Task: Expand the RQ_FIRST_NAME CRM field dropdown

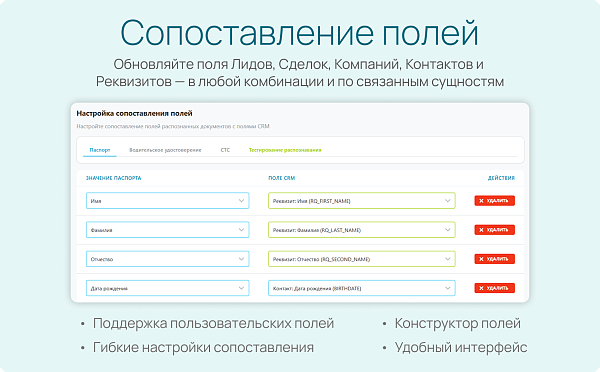Action: (362, 201)
